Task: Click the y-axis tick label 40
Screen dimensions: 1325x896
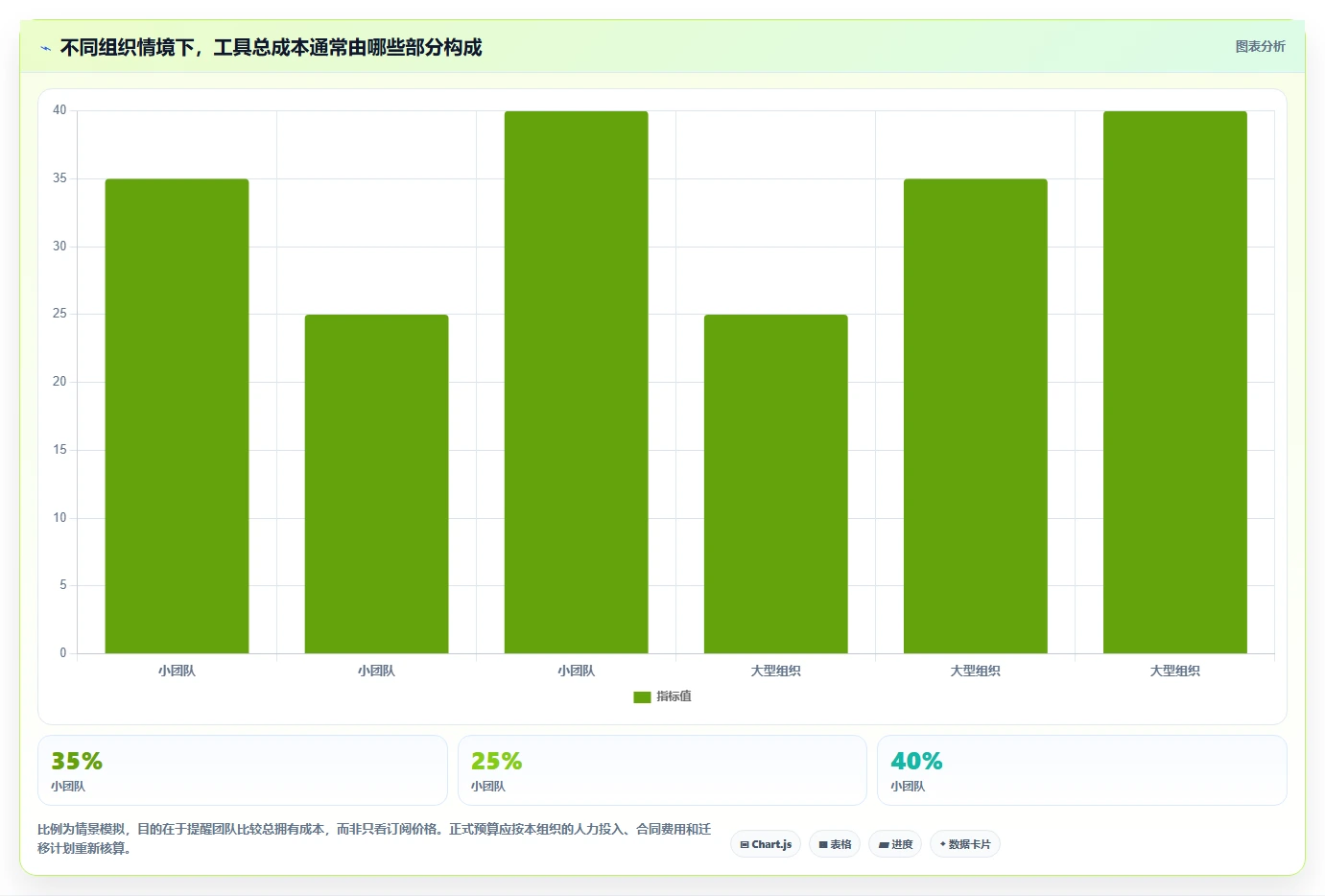Action: click(59, 110)
